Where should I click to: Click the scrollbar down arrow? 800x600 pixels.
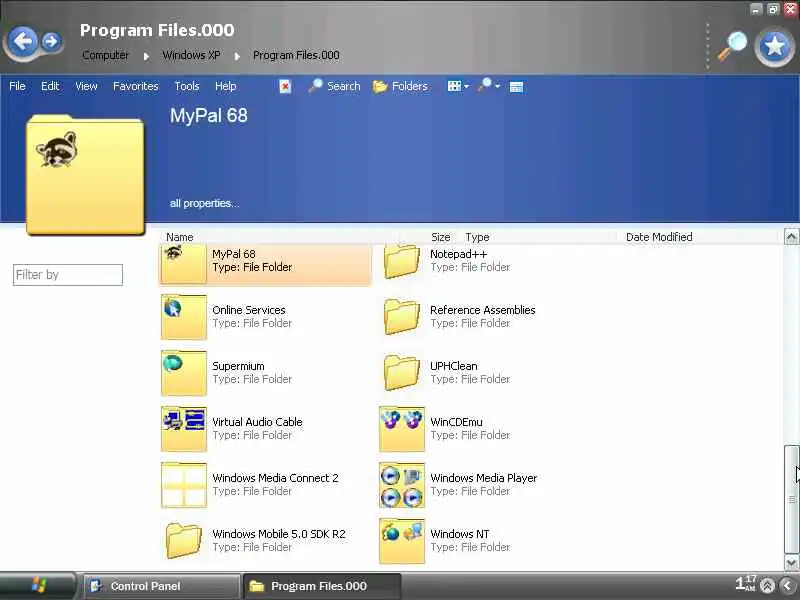pos(791,563)
